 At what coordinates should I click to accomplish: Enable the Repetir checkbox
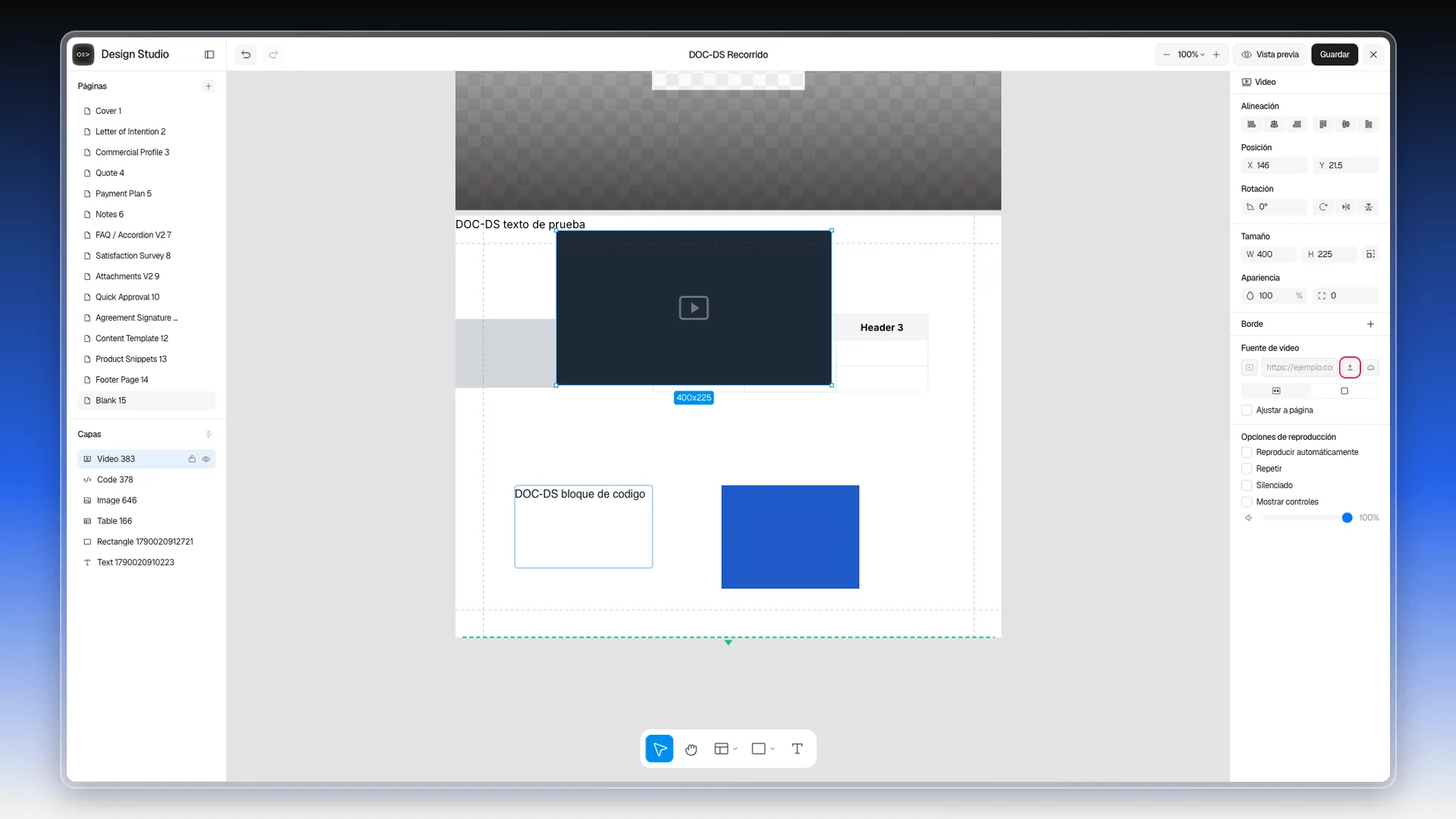click(1247, 469)
